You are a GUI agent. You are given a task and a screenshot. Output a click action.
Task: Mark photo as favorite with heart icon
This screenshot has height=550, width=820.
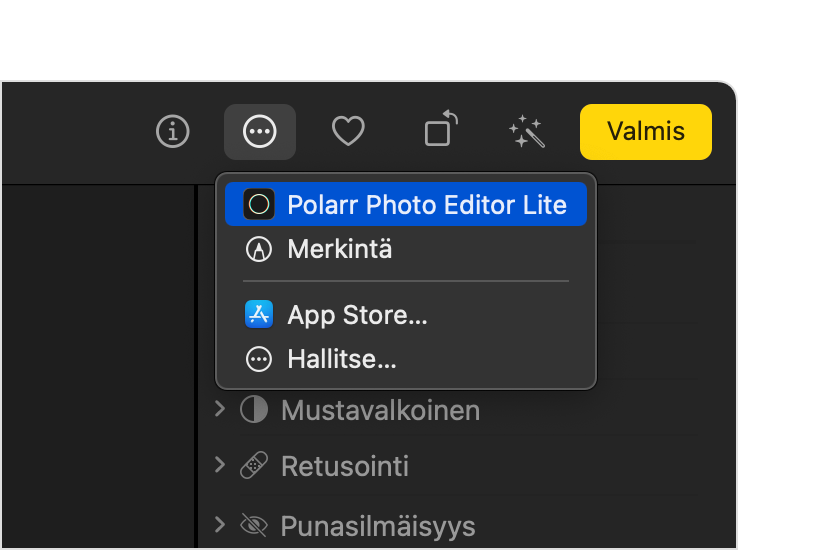(x=348, y=131)
